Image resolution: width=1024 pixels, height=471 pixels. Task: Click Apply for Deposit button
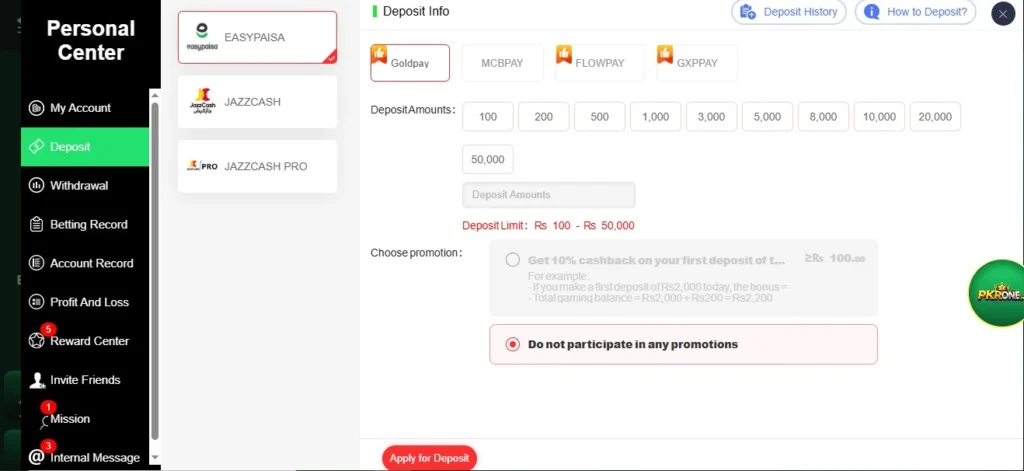pyautogui.click(x=430, y=458)
